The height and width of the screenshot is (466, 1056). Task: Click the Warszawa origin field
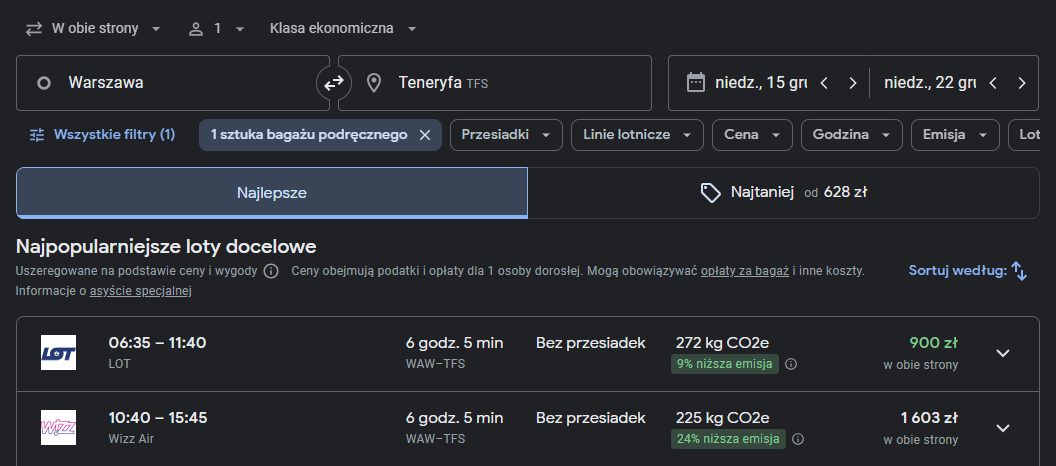[x=173, y=83]
